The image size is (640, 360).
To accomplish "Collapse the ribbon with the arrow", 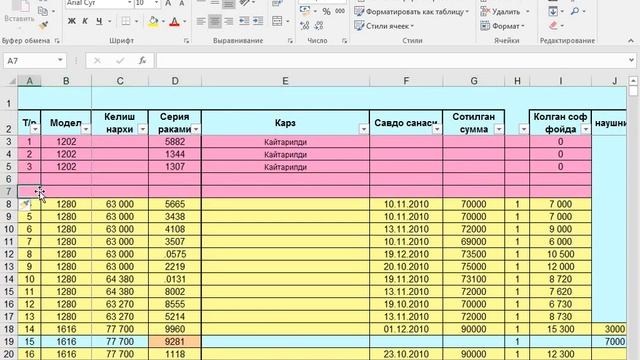I will click(x=631, y=41).
